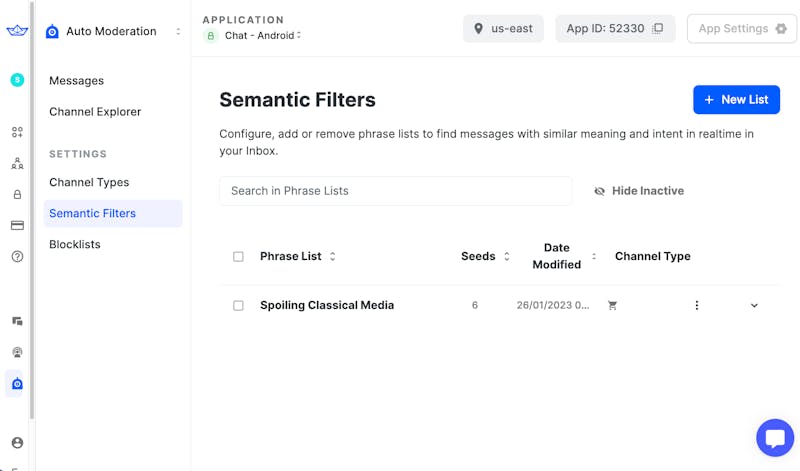
Task: Open Blocklists settings page
Action: pos(75,244)
